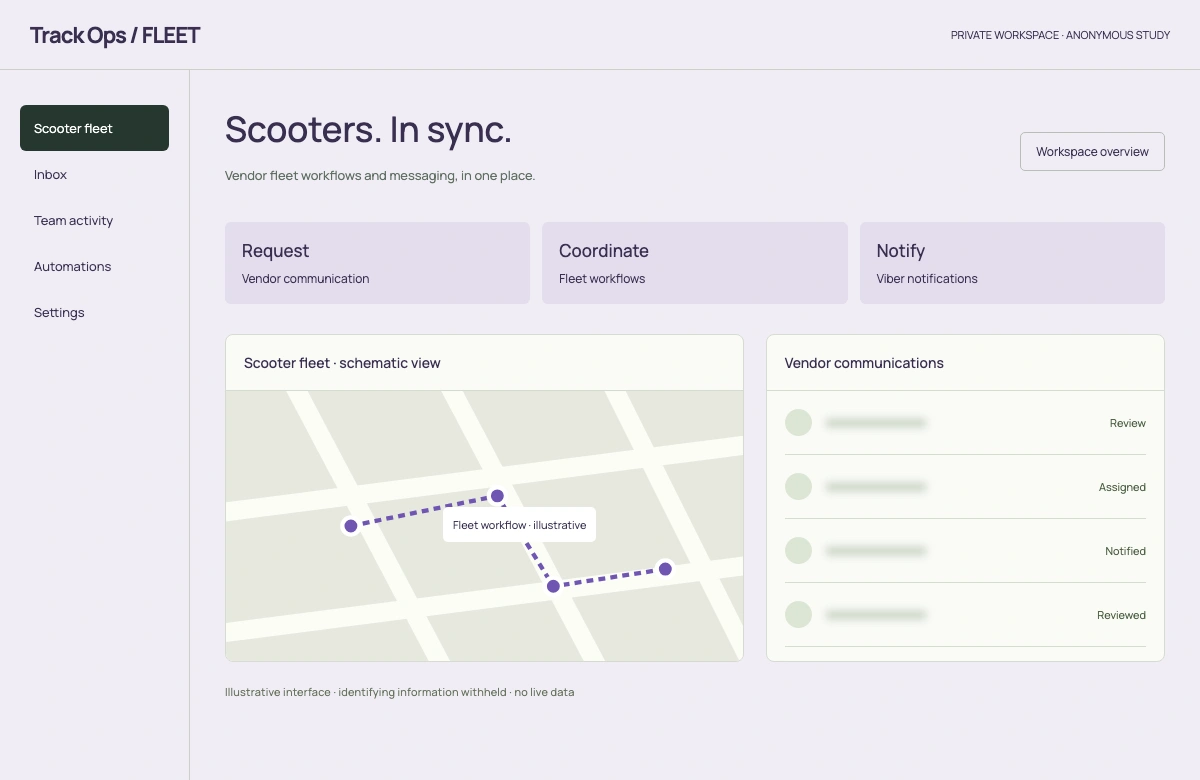Click the Review status label
The image size is (1200, 780).
click(x=1127, y=423)
